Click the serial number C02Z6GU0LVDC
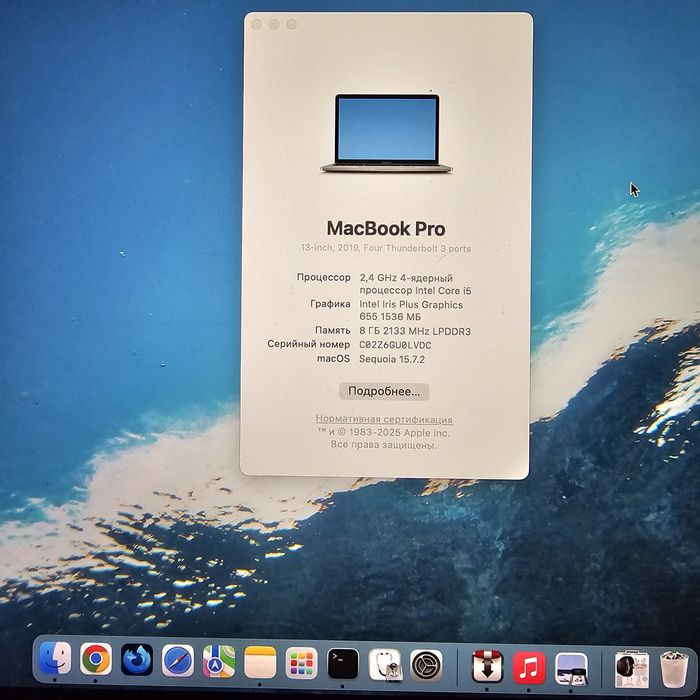The image size is (700, 700). point(396,345)
